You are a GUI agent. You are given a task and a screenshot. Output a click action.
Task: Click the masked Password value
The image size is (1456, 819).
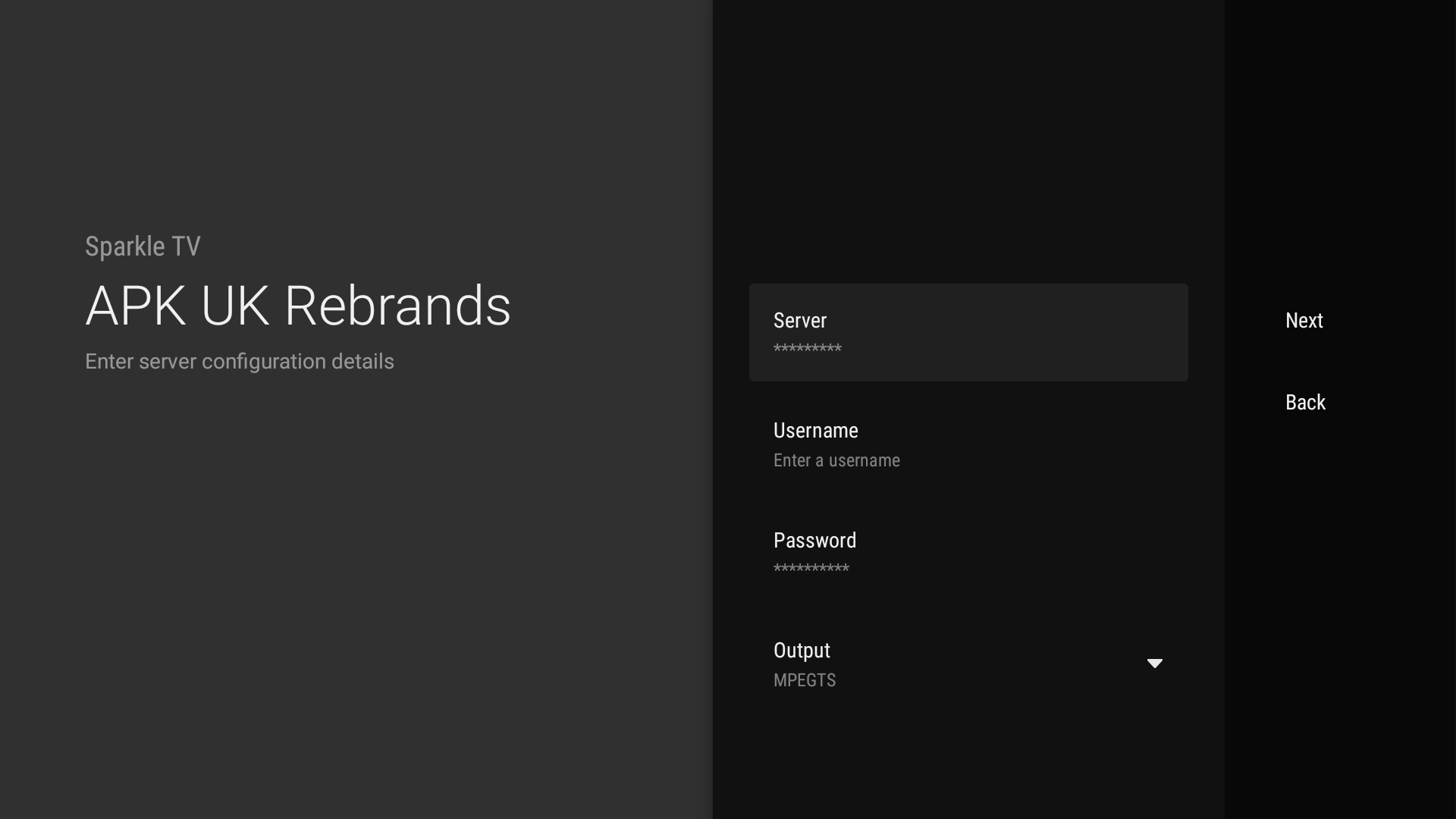click(x=811, y=569)
